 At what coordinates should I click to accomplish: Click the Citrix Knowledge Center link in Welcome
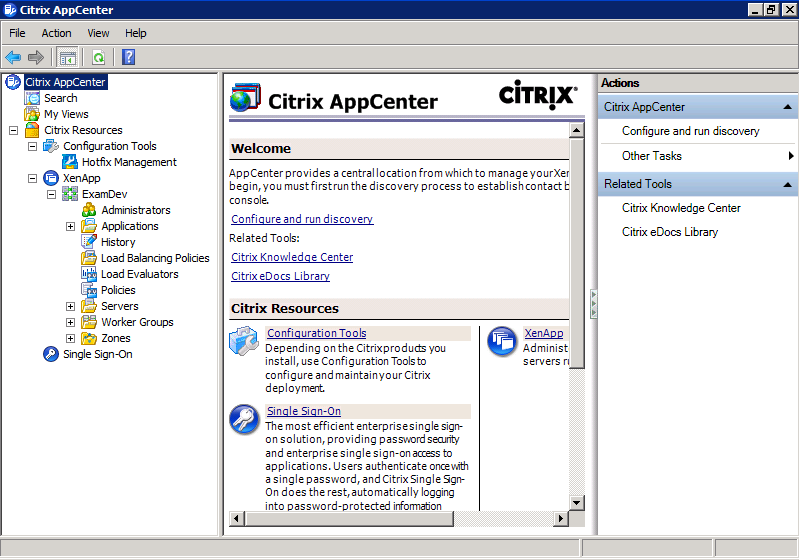pos(292,257)
